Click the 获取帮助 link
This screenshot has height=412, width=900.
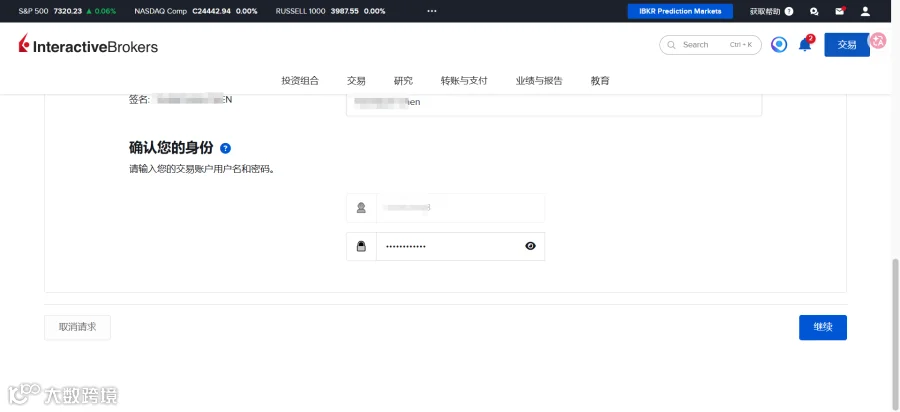coord(765,11)
